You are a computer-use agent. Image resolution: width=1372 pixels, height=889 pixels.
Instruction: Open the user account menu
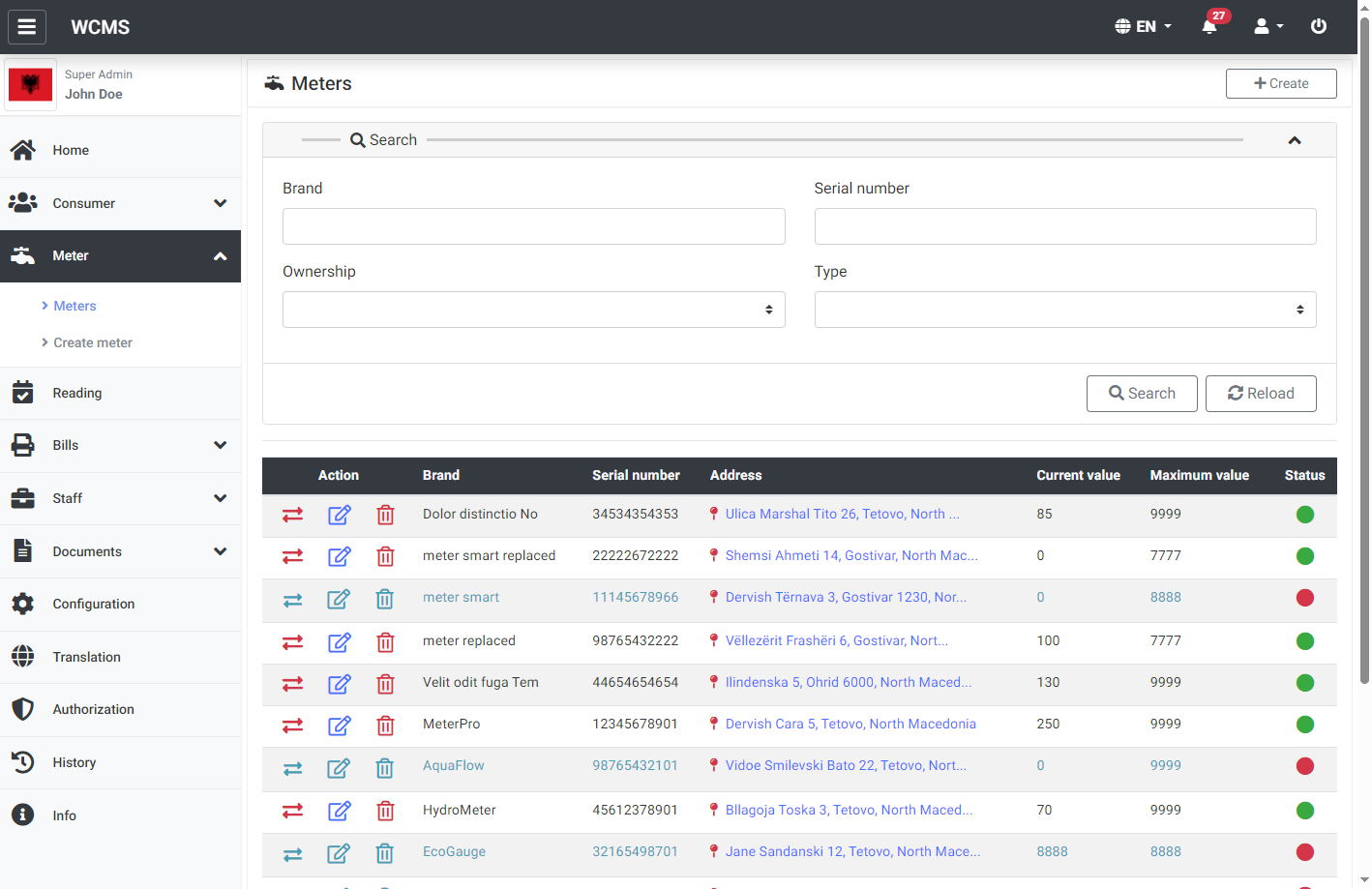pyautogui.click(x=1268, y=26)
